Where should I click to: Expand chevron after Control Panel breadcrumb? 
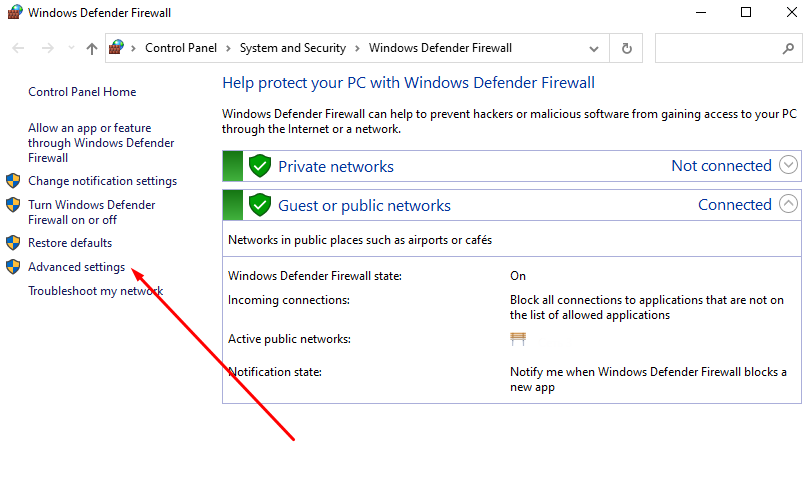click(228, 49)
